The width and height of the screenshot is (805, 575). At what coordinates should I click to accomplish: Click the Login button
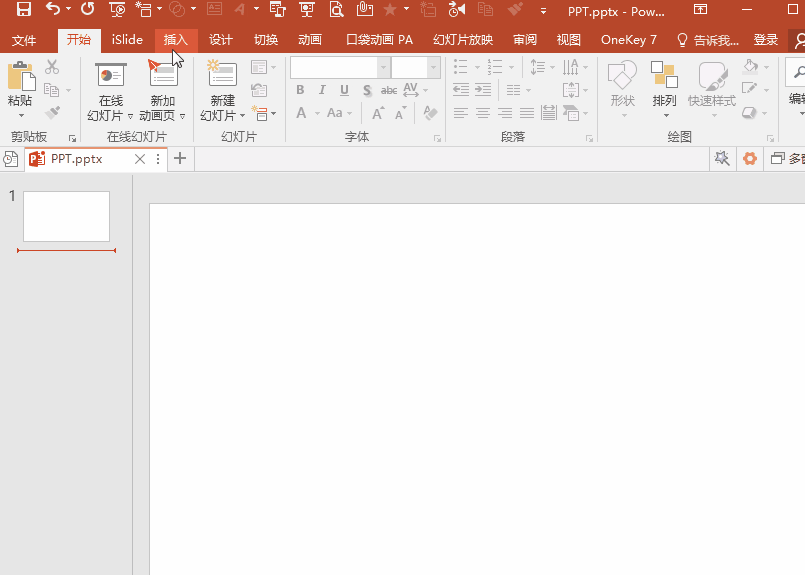coord(765,40)
